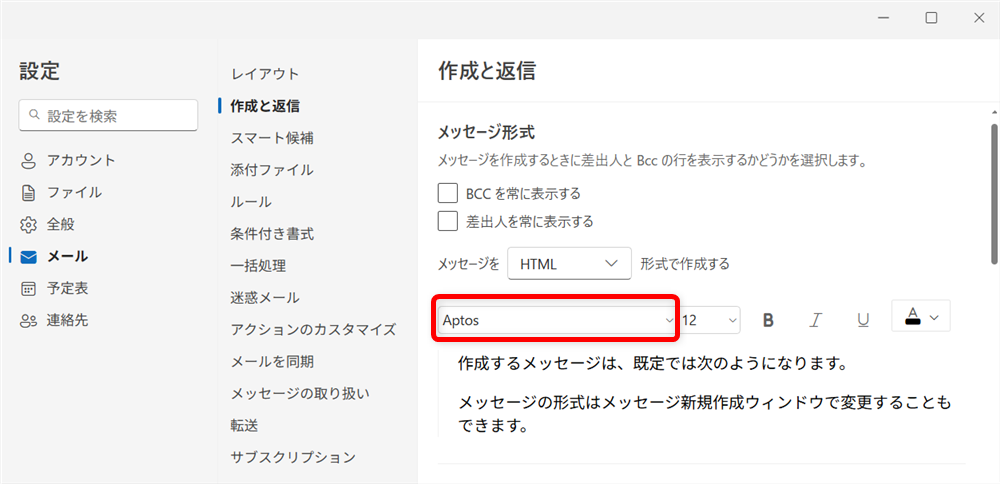Toggle the Underline formatting icon
This screenshot has width=1000, height=484.
tap(863, 320)
